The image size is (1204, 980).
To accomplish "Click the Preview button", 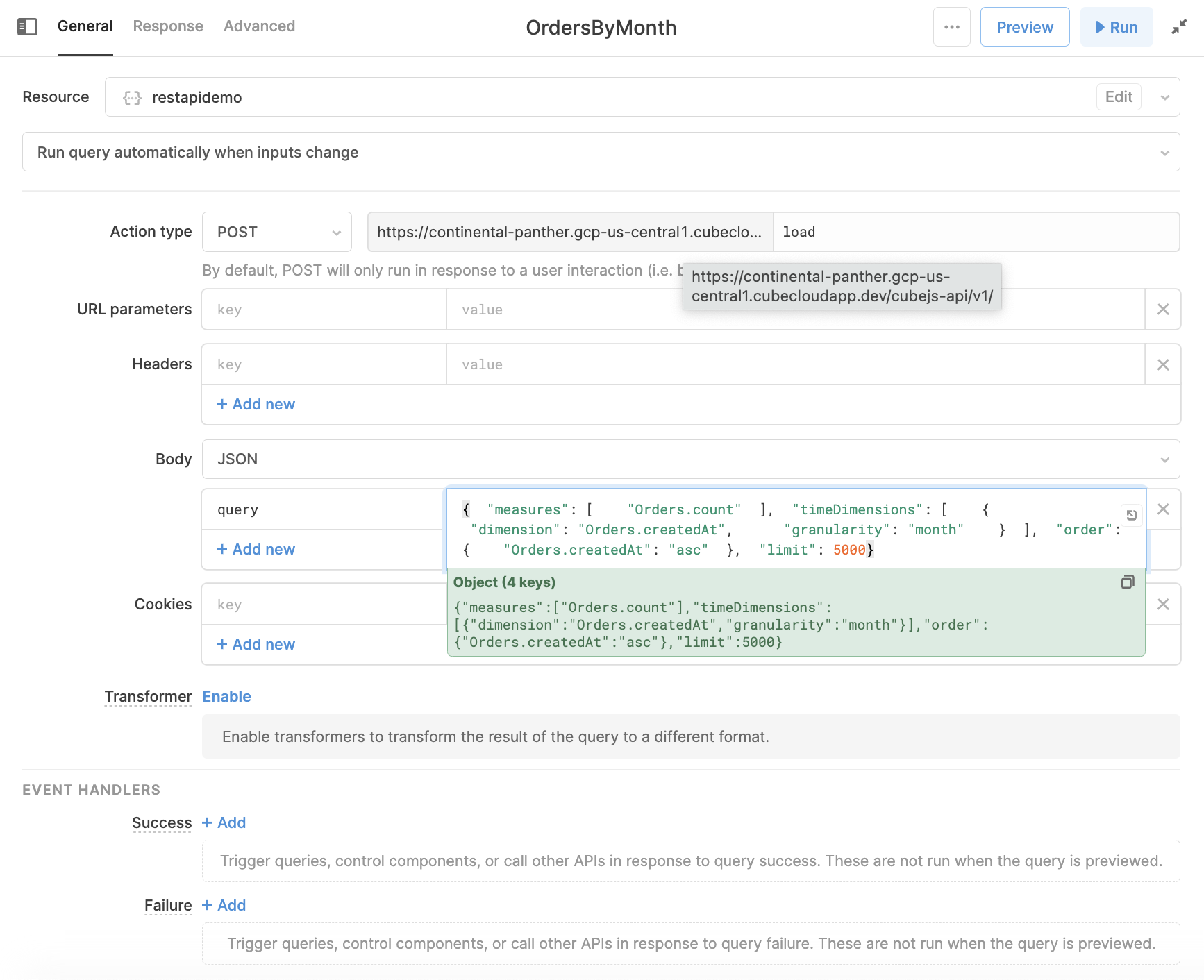I will click(x=1024, y=27).
